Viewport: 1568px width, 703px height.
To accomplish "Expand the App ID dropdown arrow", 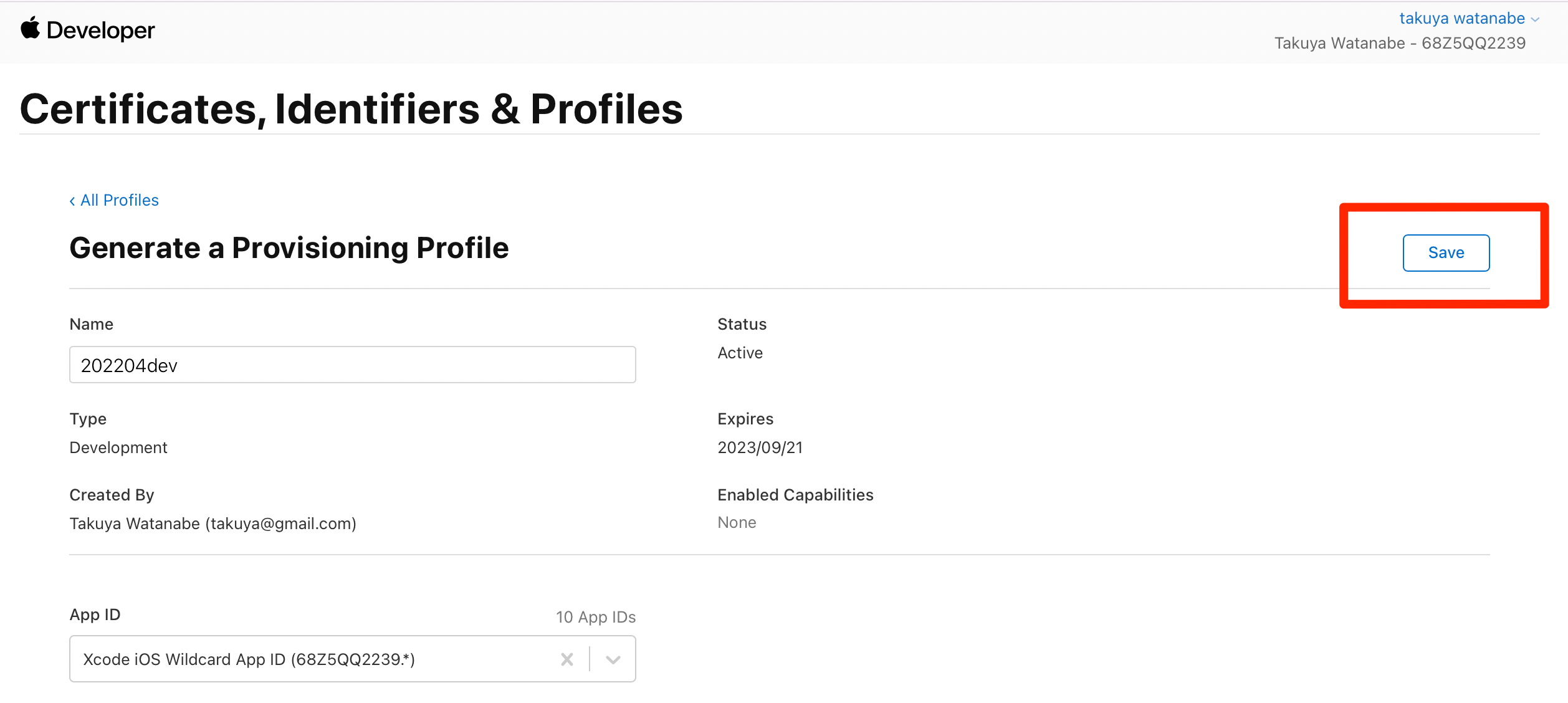I will coord(613,659).
